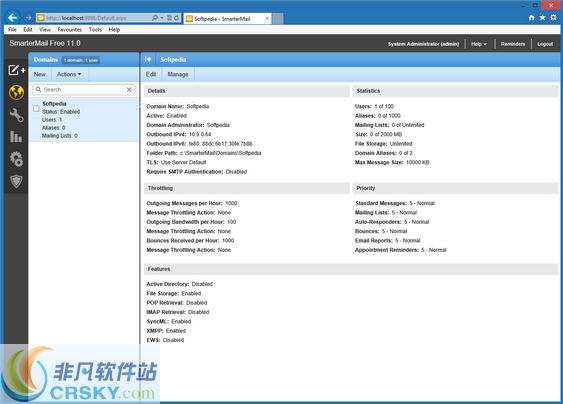Screen dimensions: 563x404
Task: Open the Reminders link
Action: pos(513,44)
